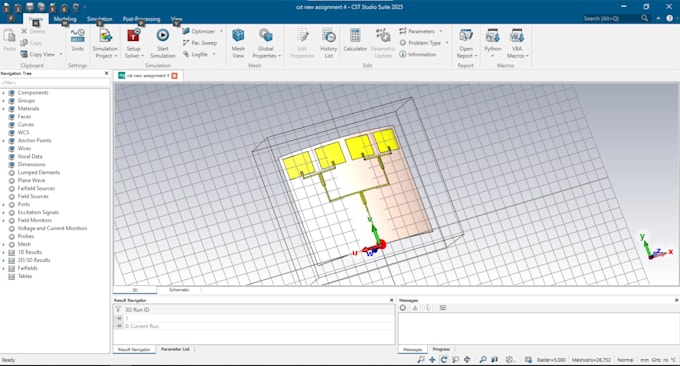Toggle error messages filter in Messages
Screen dimensions: 680x366
tap(403, 308)
